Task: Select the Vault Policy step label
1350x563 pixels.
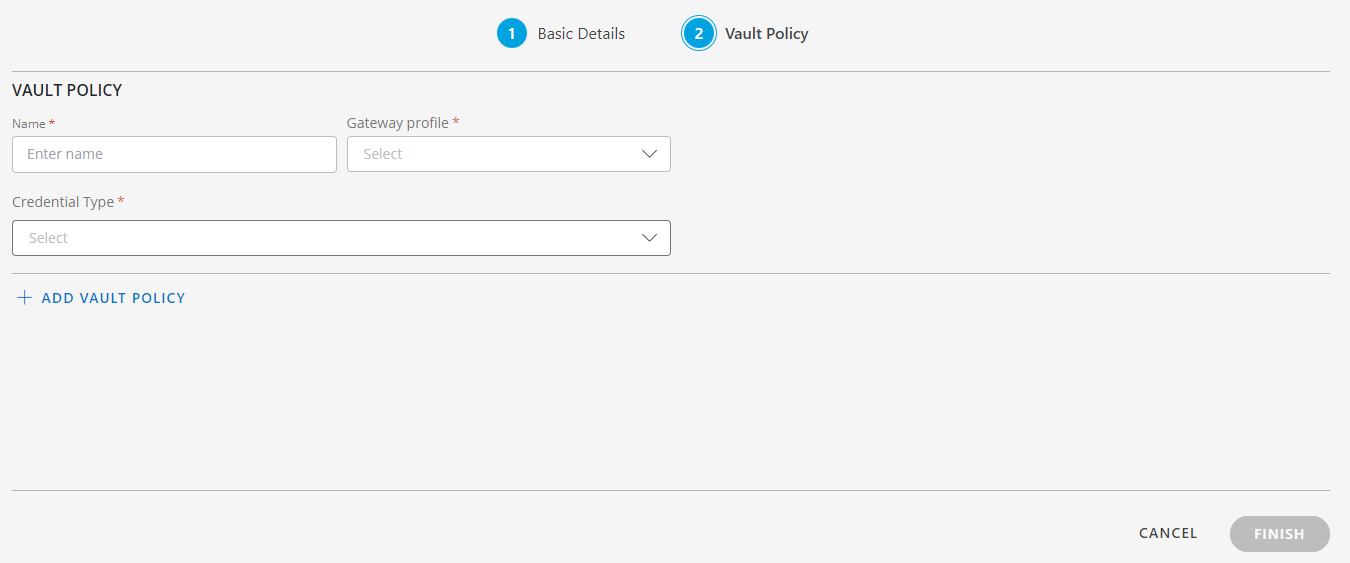Action: pos(767,34)
